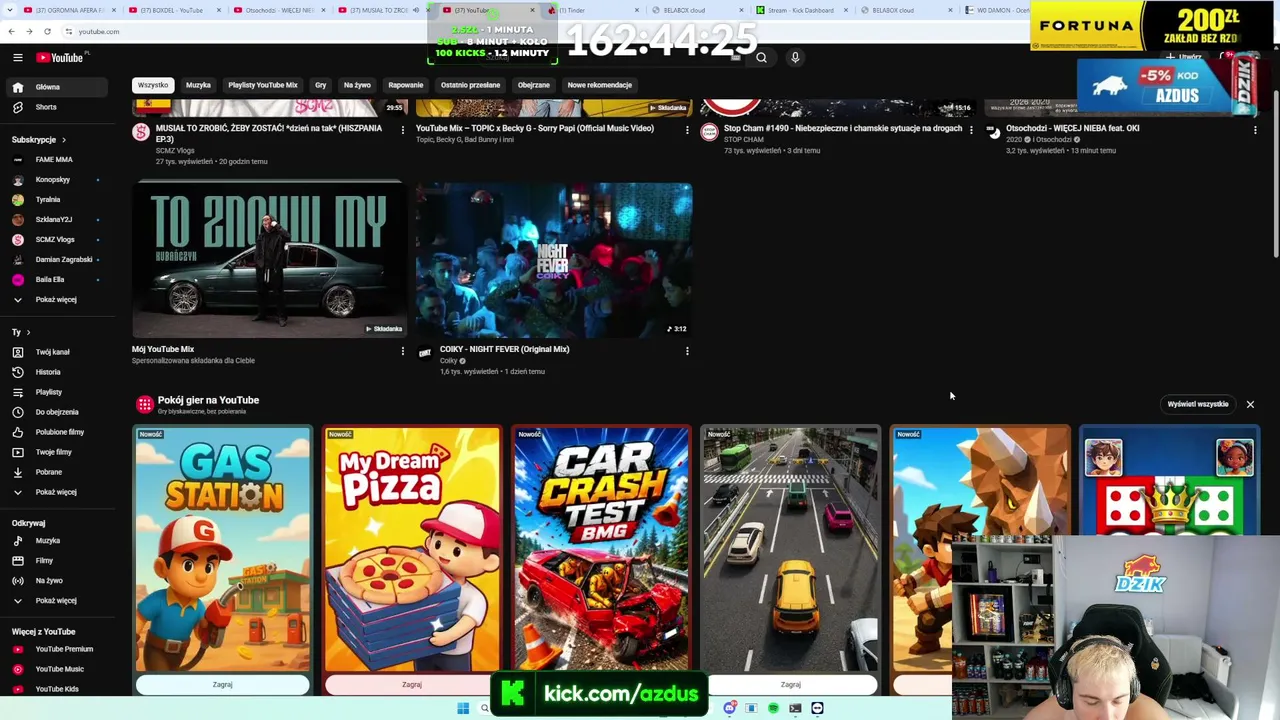
Task: Expand the Ty section arrow
Action: (x=28, y=332)
